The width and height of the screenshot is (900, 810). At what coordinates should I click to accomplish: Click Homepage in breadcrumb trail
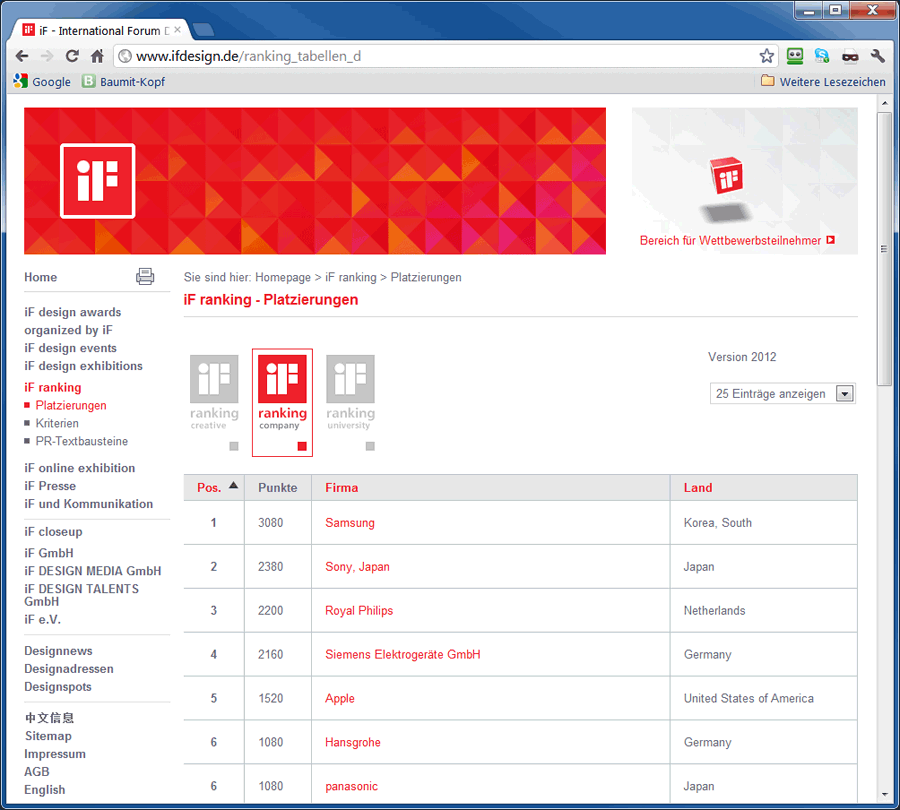click(283, 277)
